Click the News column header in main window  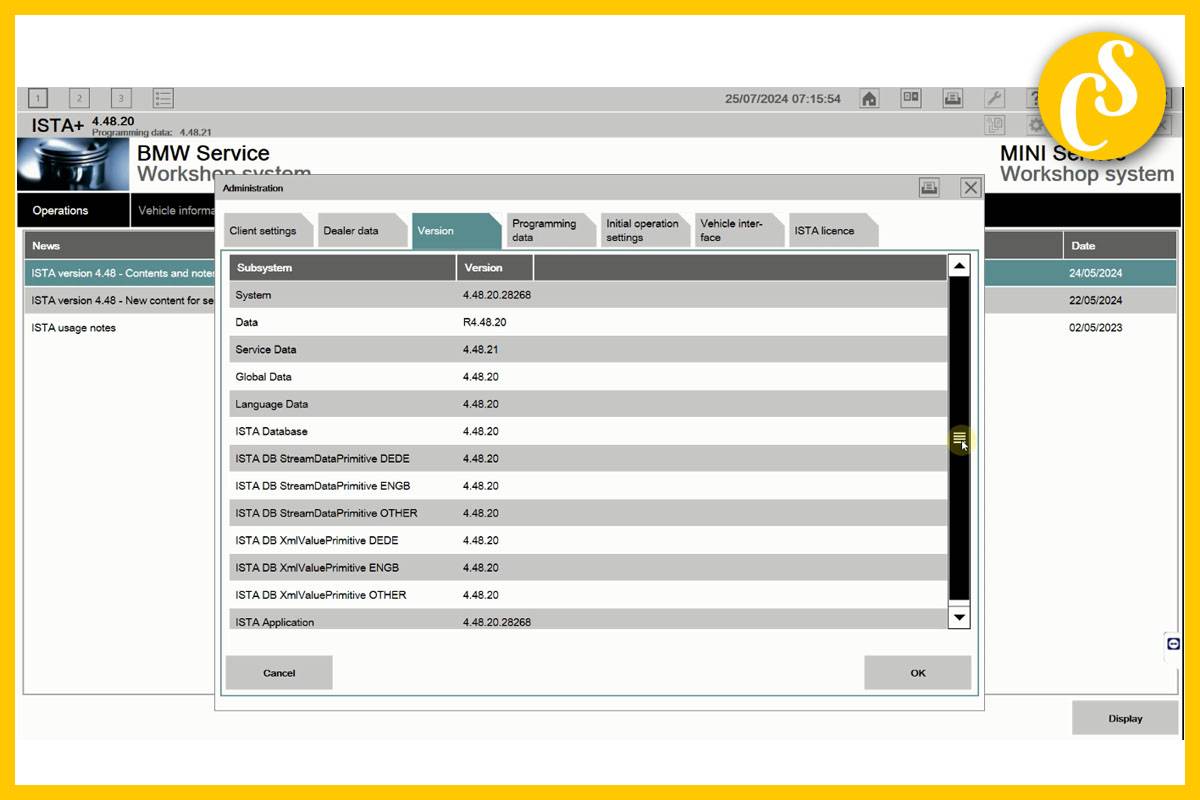[x=120, y=246]
